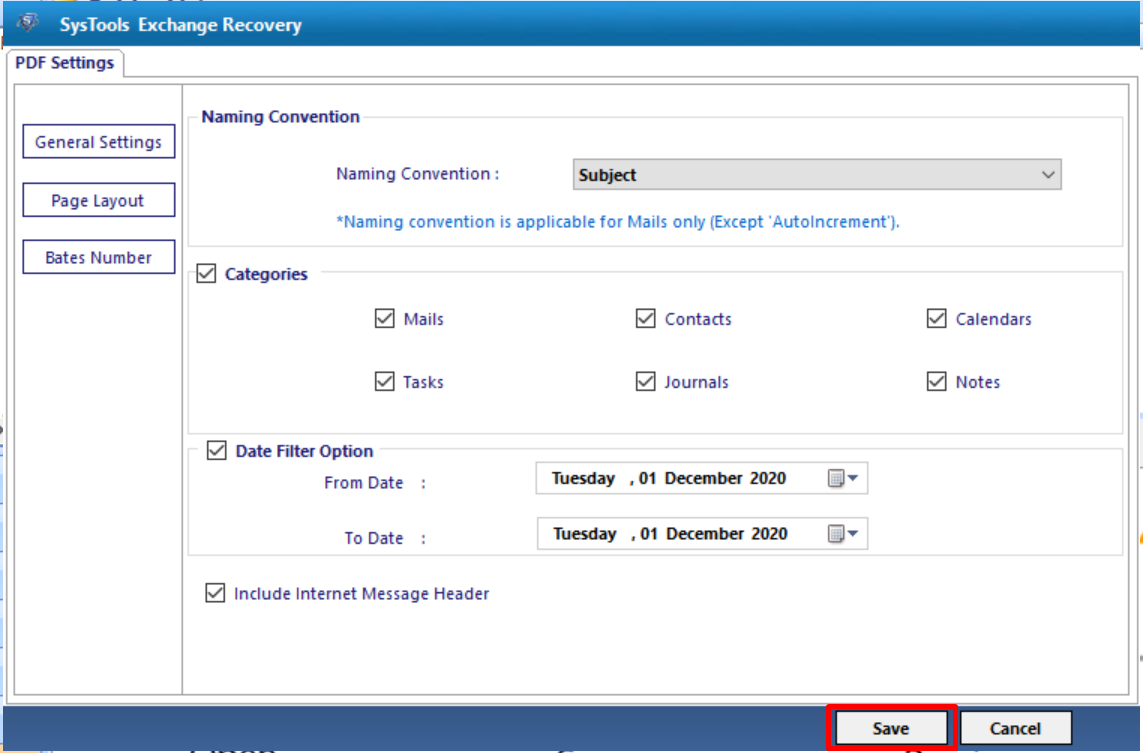1143x753 pixels.
Task: Uncheck the Notes checkbox
Action: pyautogui.click(x=936, y=382)
